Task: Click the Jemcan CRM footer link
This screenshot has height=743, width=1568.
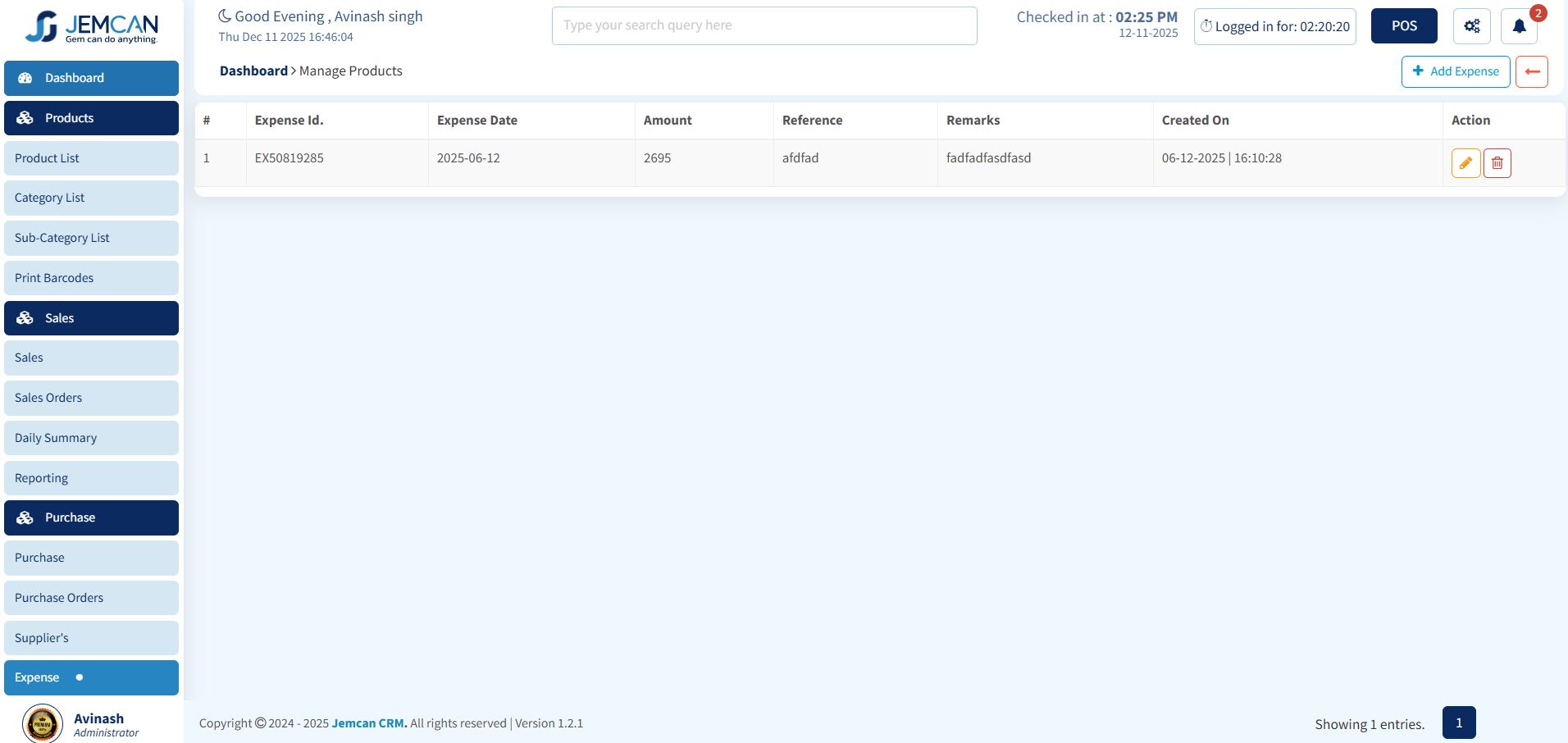Action: [368, 722]
